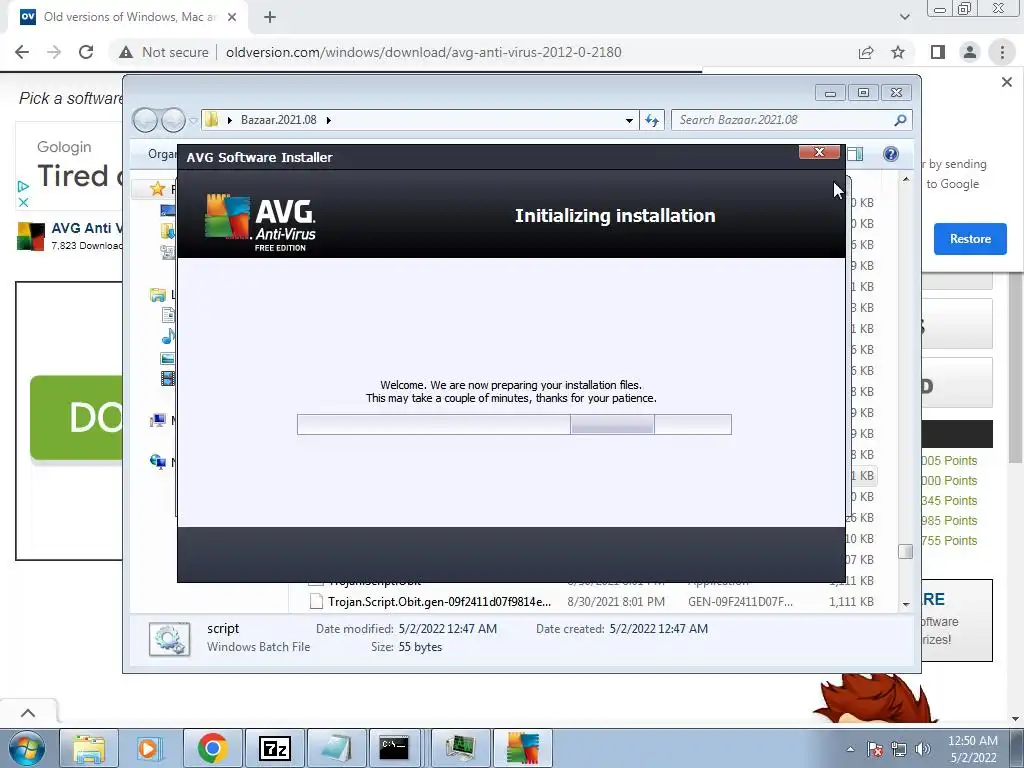Click the installer preparation progress bar
The image size is (1024, 768).
coord(514,424)
